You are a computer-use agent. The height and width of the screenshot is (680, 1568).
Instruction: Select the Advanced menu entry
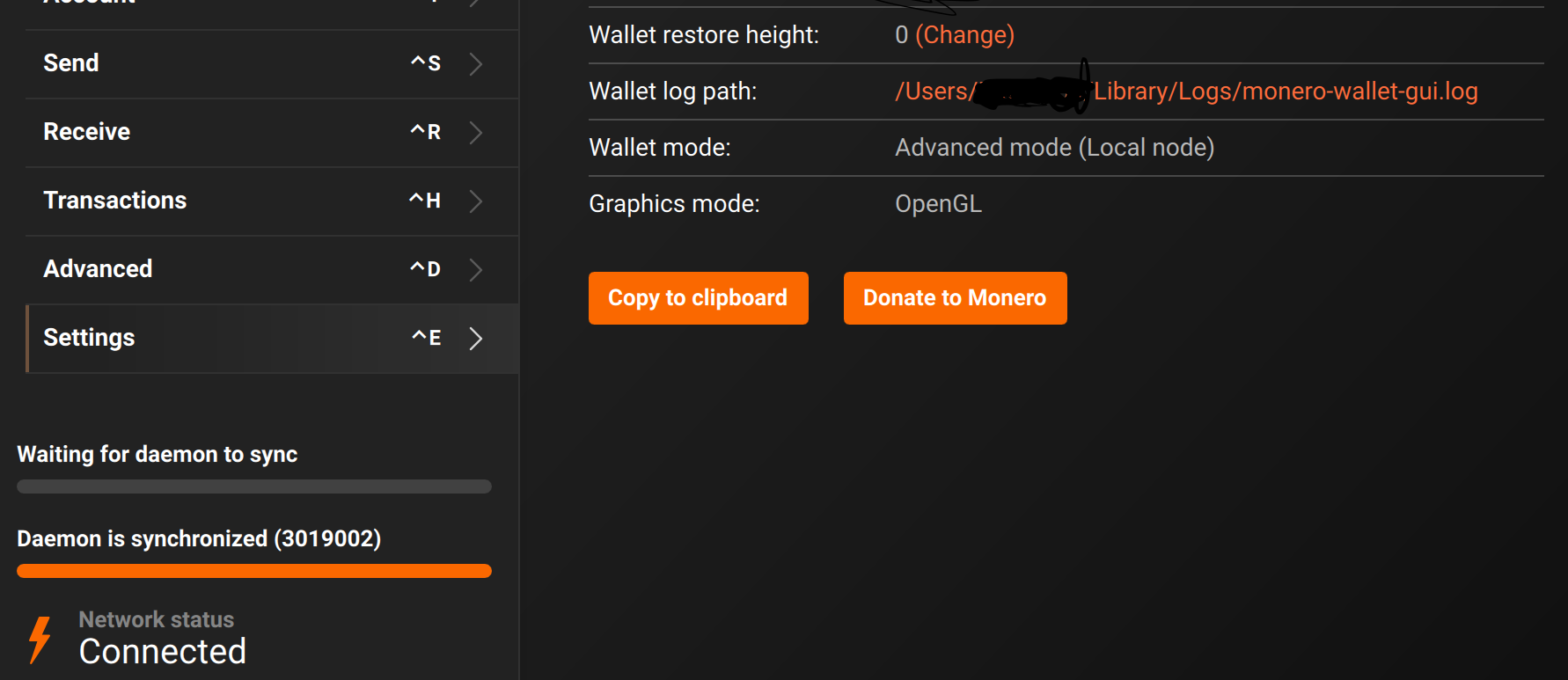tap(98, 269)
